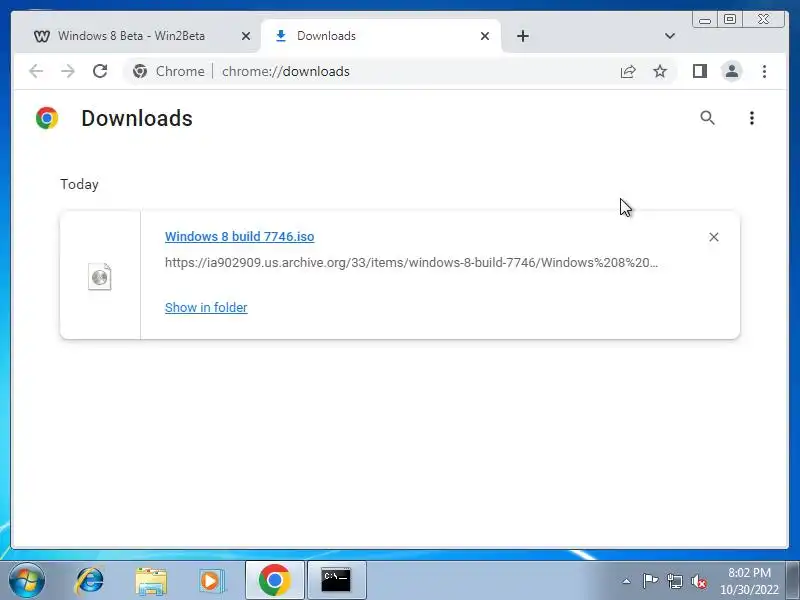The width and height of the screenshot is (800, 600).
Task: Close the Downloads tab
Action: (485, 36)
